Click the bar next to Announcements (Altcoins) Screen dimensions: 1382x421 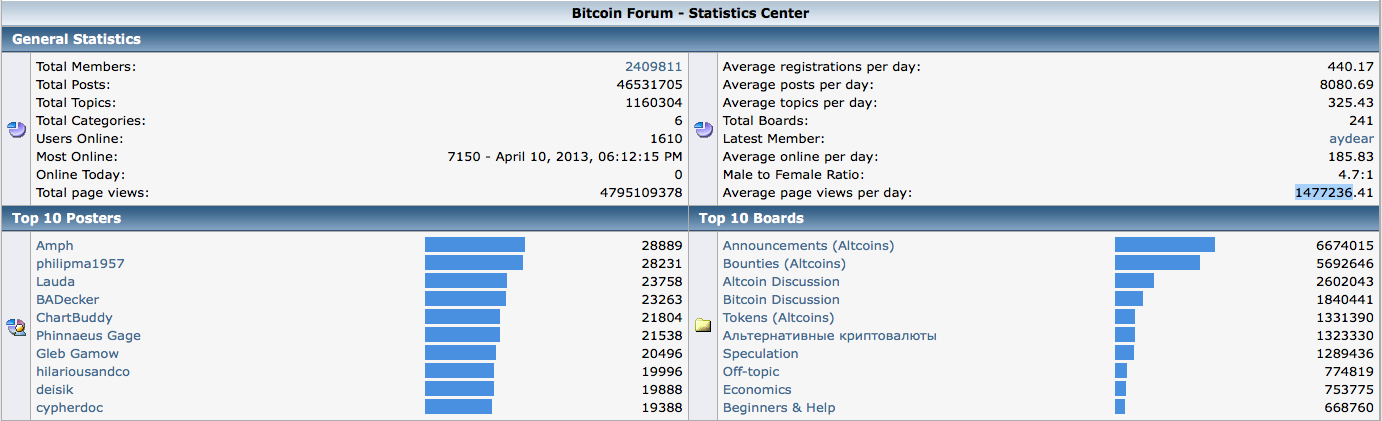tap(1165, 246)
